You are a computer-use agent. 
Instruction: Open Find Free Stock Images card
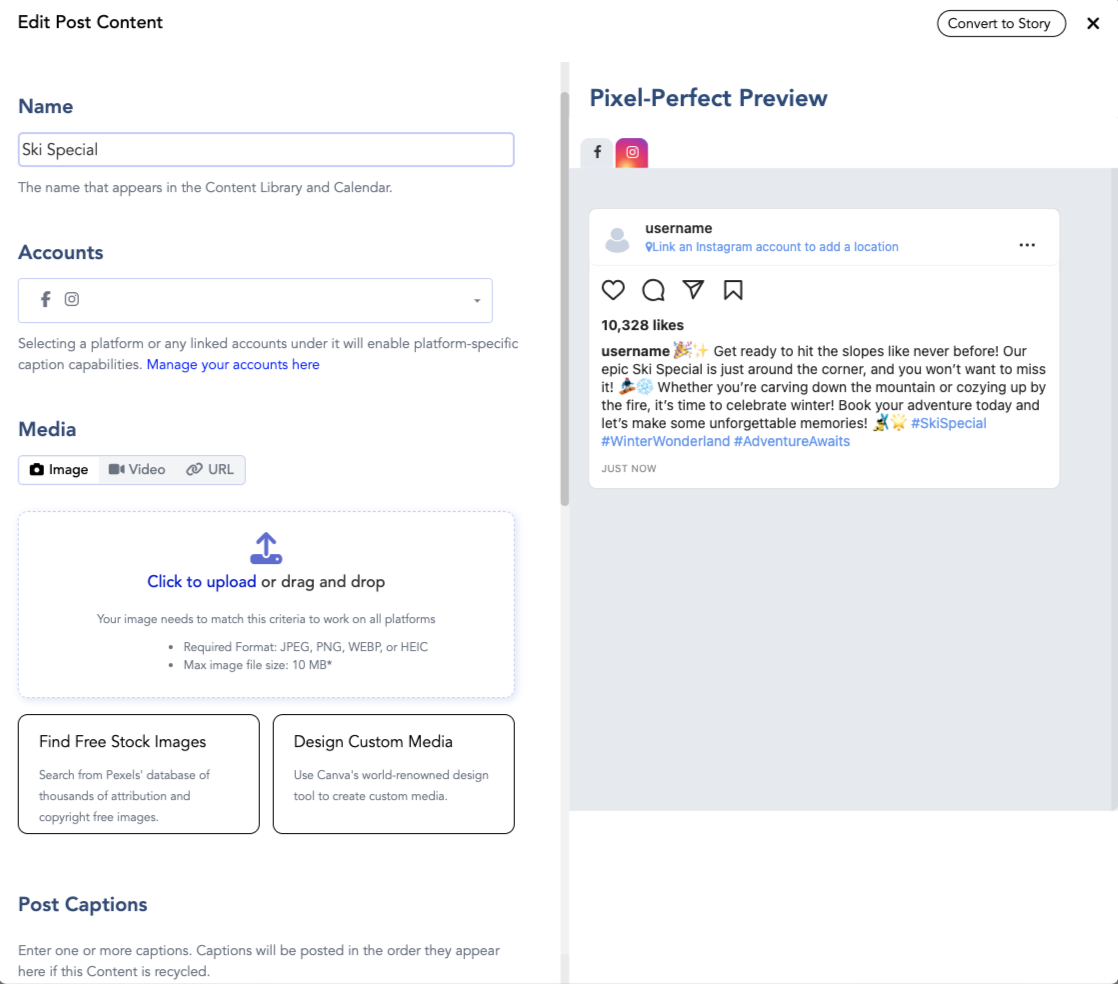138,774
